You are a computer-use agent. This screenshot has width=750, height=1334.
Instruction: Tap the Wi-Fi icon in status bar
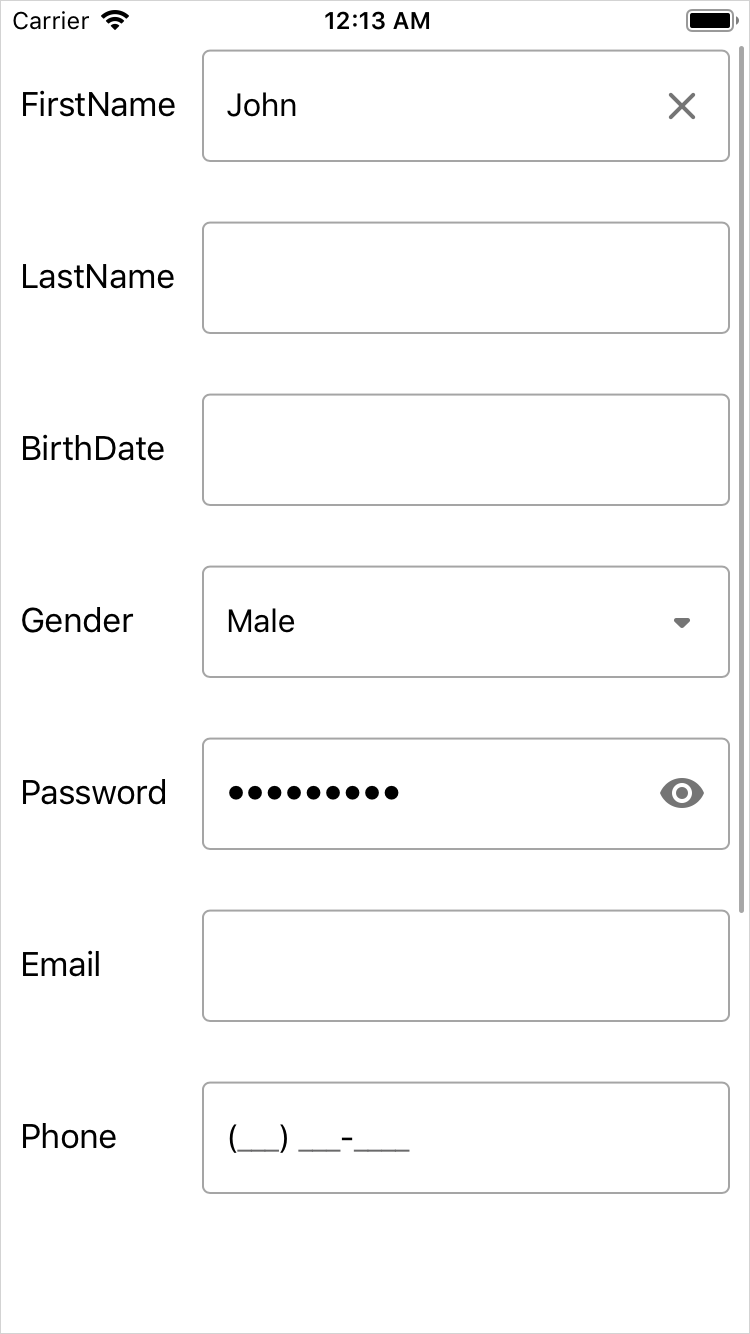coord(116,20)
